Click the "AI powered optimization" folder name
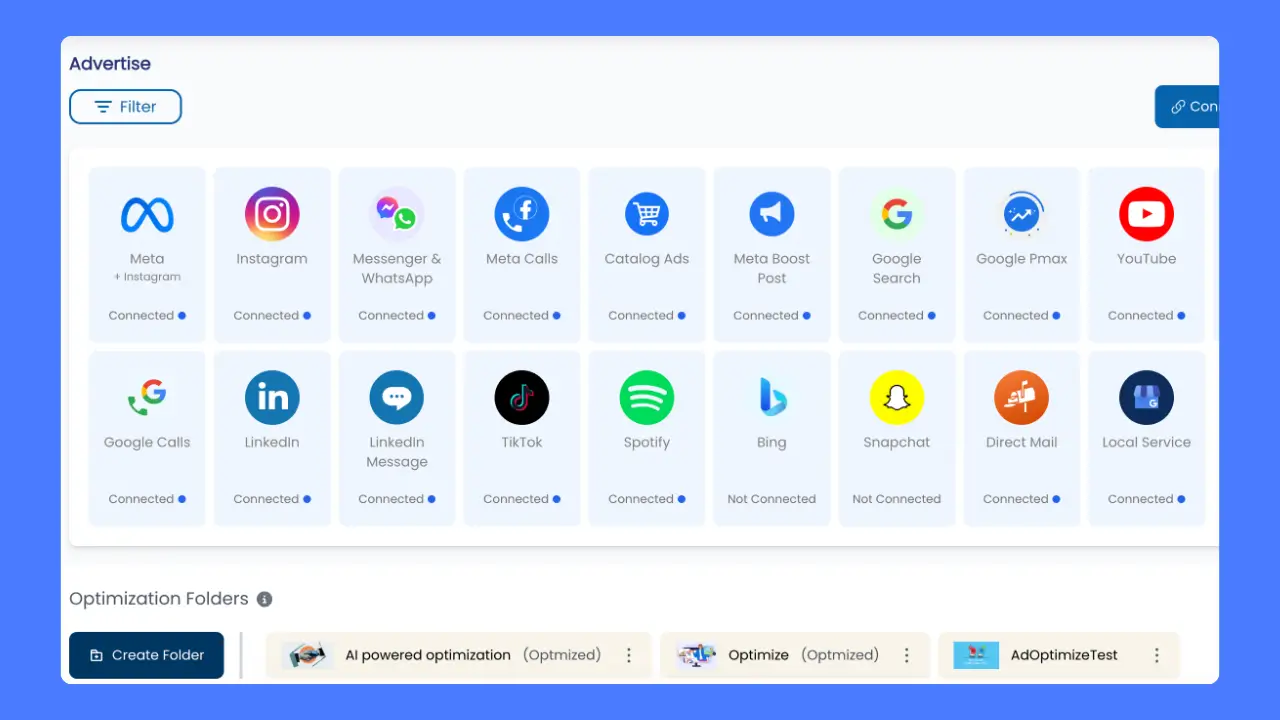This screenshot has height=720, width=1280. tap(428, 655)
